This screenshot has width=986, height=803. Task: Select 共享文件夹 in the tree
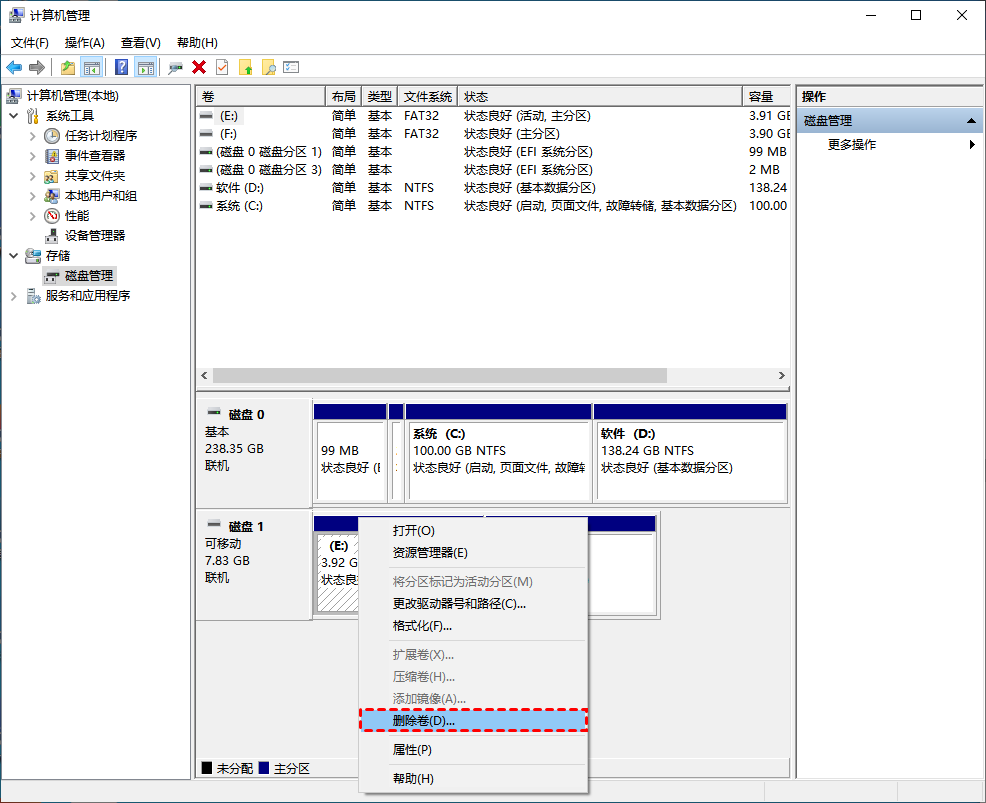click(x=95, y=176)
